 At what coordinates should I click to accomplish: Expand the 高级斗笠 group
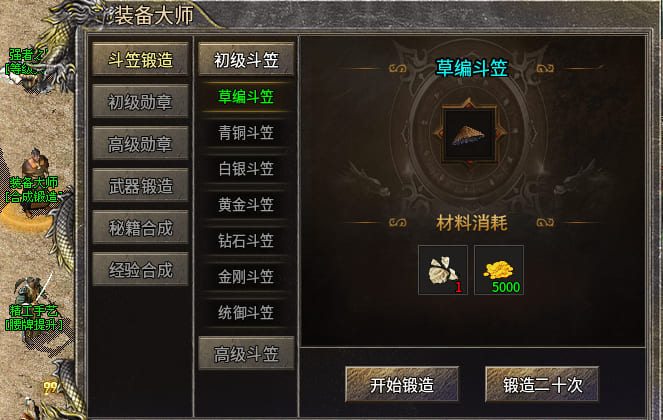(x=247, y=354)
